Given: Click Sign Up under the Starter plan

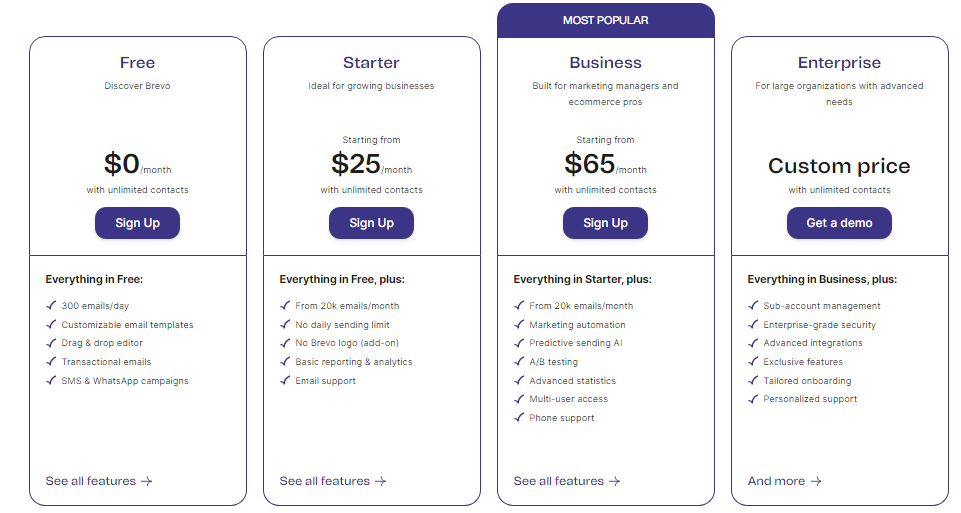Looking at the screenshot, I should pyautogui.click(x=371, y=223).
